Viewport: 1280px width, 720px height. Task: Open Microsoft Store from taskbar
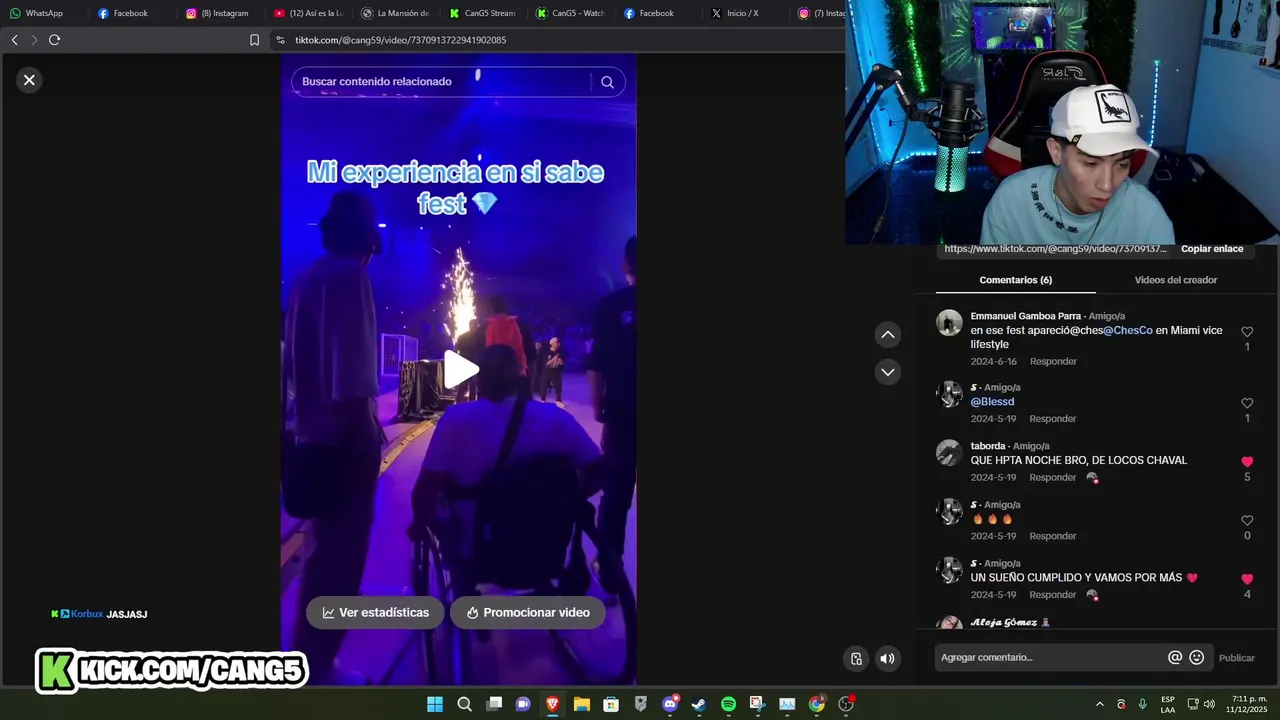point(611,704)
